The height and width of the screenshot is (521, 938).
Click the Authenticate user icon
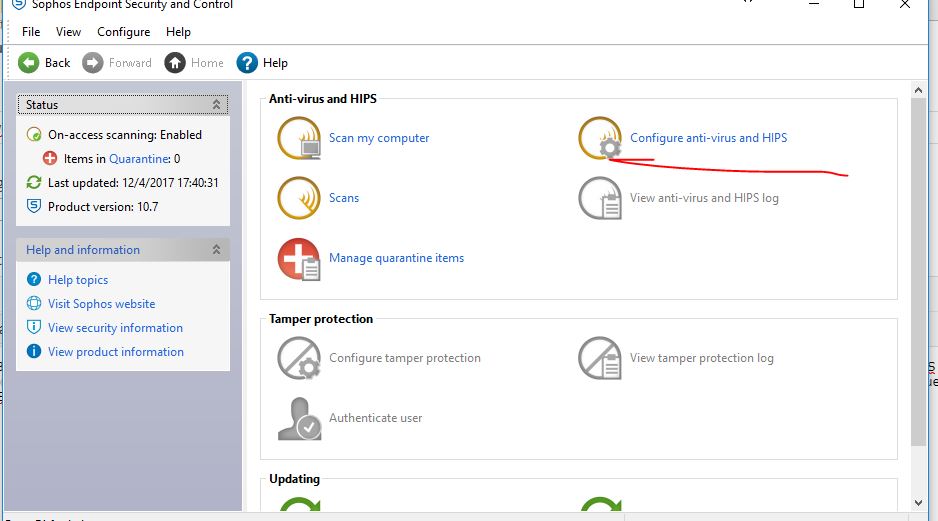pyautogui.click(x=299, y=419)
